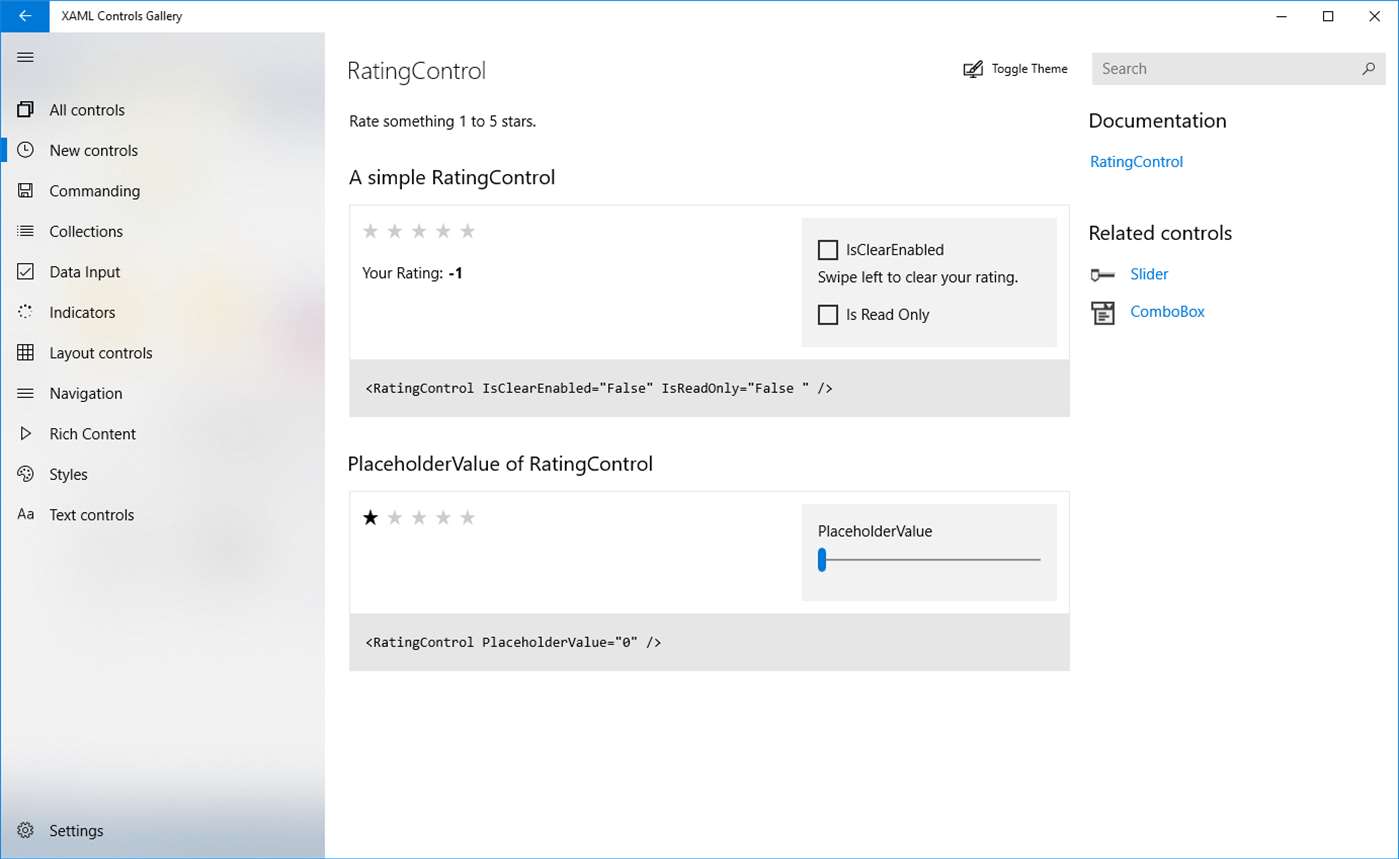1399x859 pixels.
Task: Click the Text controls Aa icon
Action: point(26,515)
